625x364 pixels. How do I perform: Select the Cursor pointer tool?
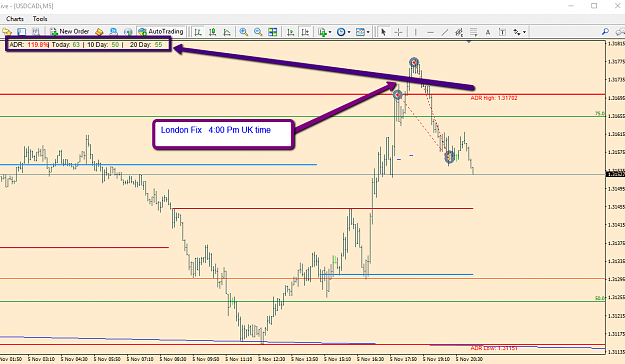click(x=383, y=32)
